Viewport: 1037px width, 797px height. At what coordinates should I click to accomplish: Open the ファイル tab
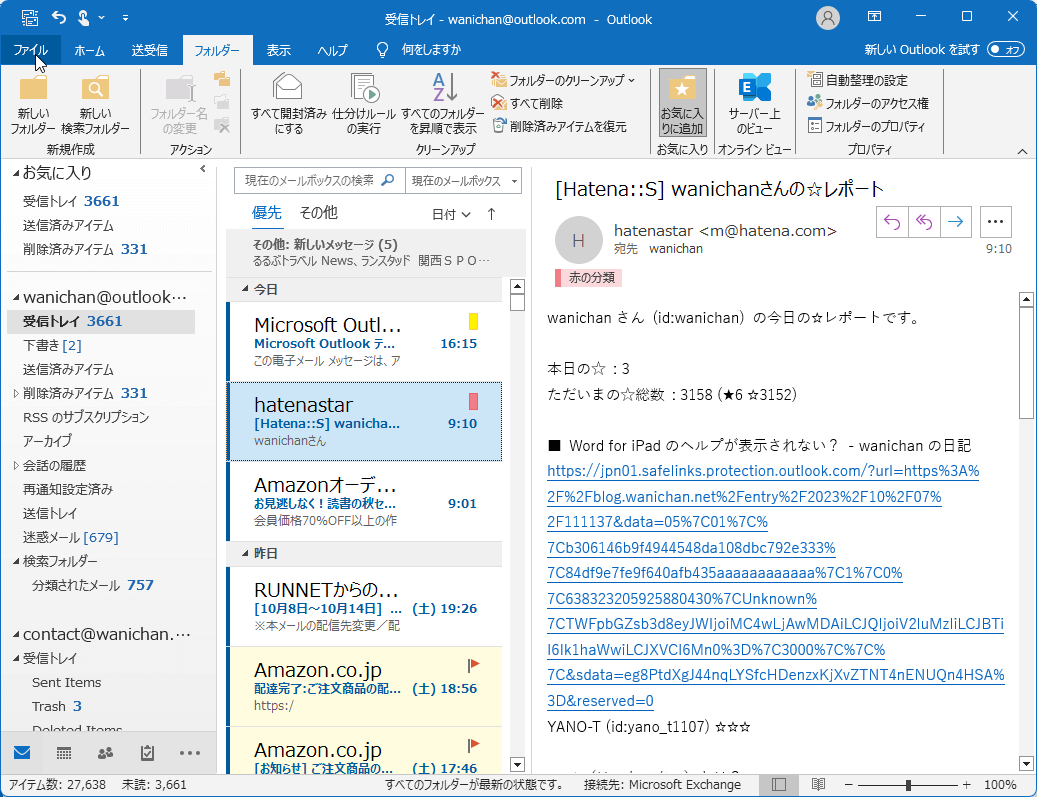click(x=30, y=50)
